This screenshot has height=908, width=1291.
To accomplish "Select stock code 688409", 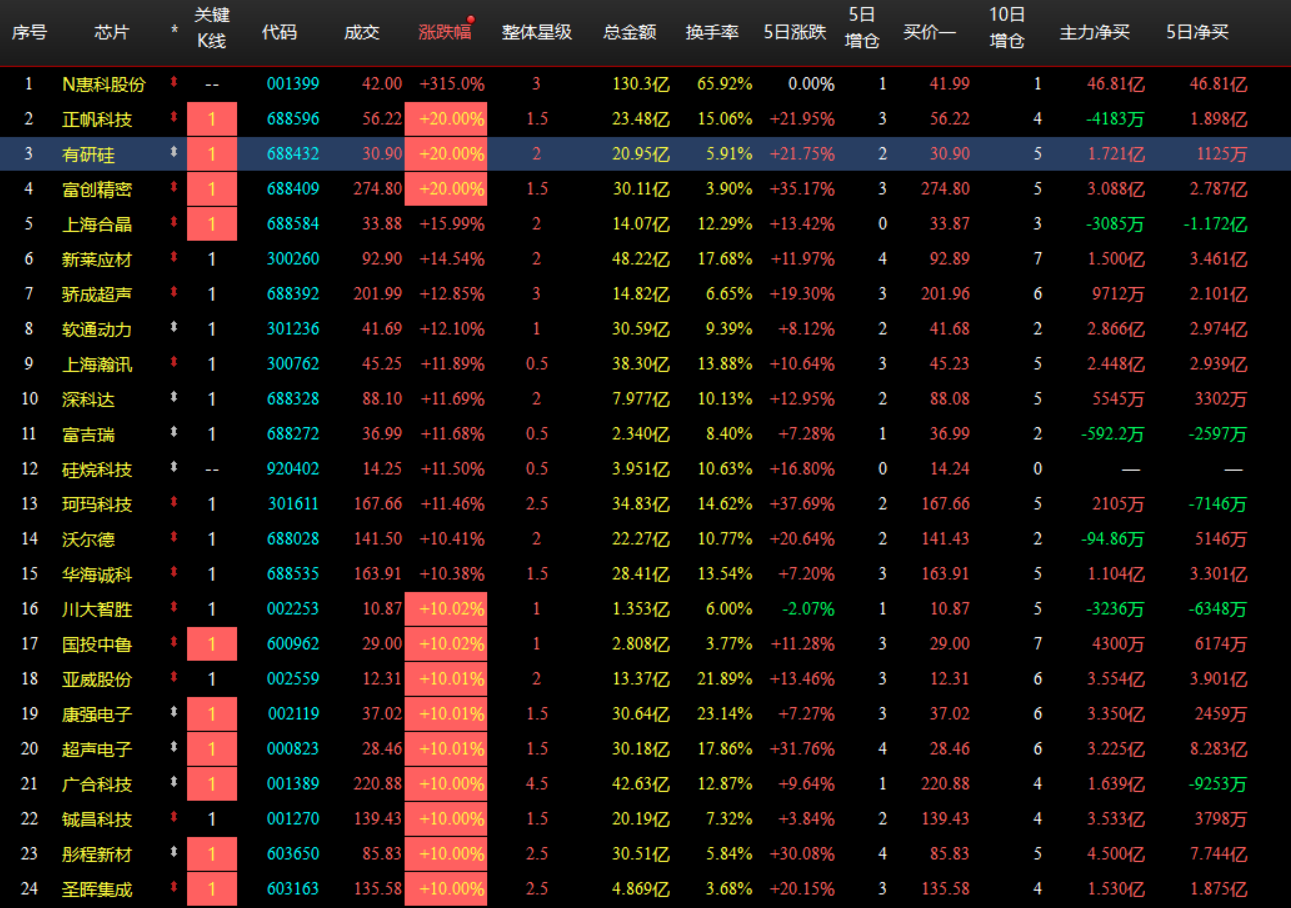I will [x=293, y=189].
